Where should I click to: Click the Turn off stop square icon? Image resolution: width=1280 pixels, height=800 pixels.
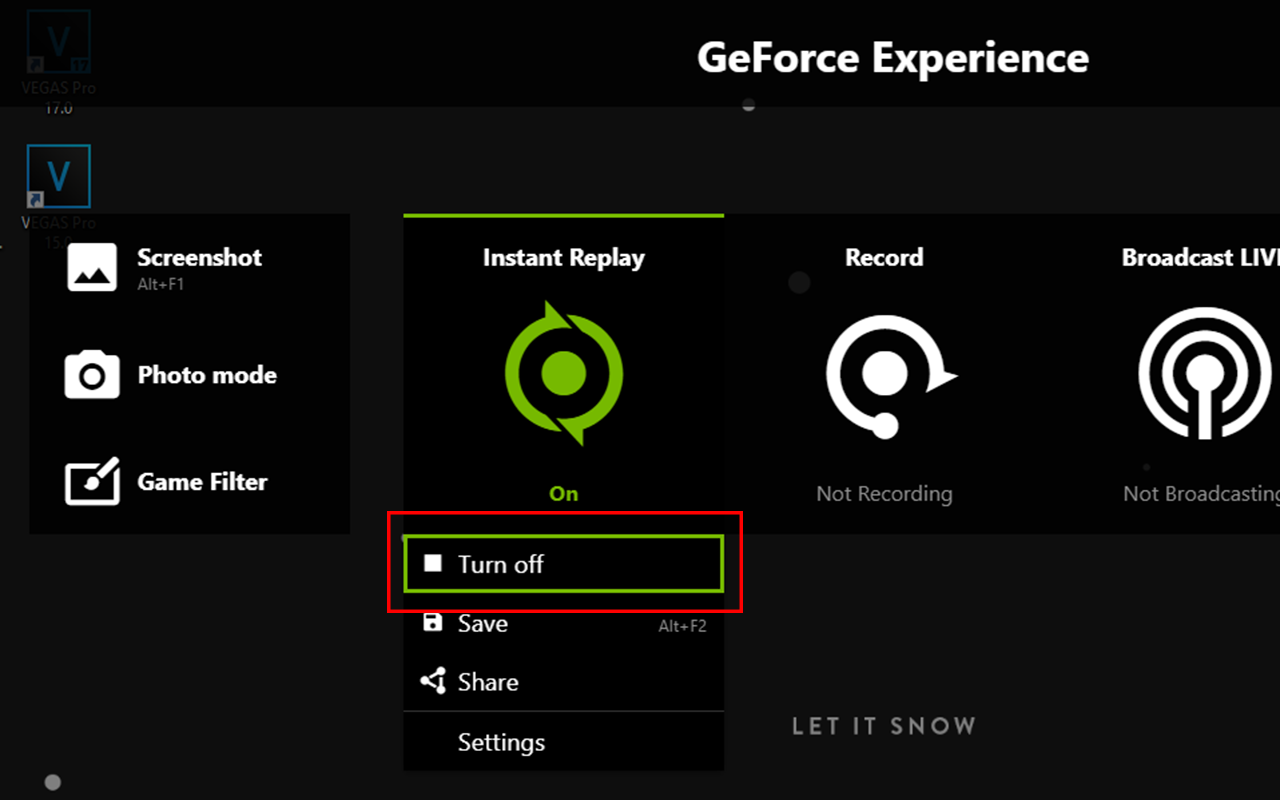click(433, 564)
